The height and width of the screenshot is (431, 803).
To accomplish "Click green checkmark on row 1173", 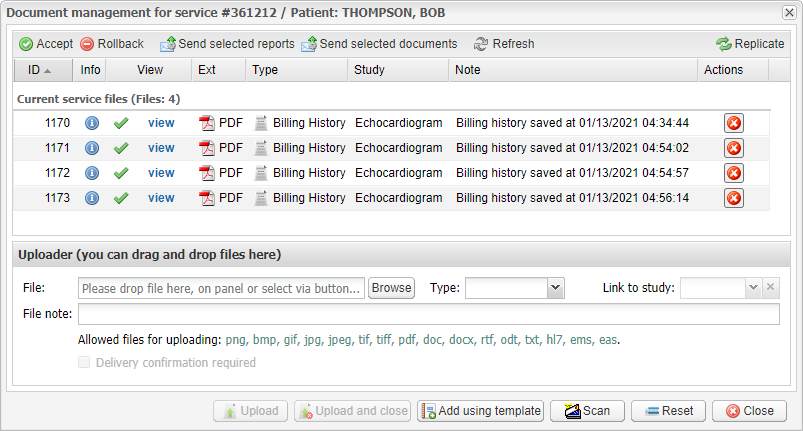I will tap(121, 198).
